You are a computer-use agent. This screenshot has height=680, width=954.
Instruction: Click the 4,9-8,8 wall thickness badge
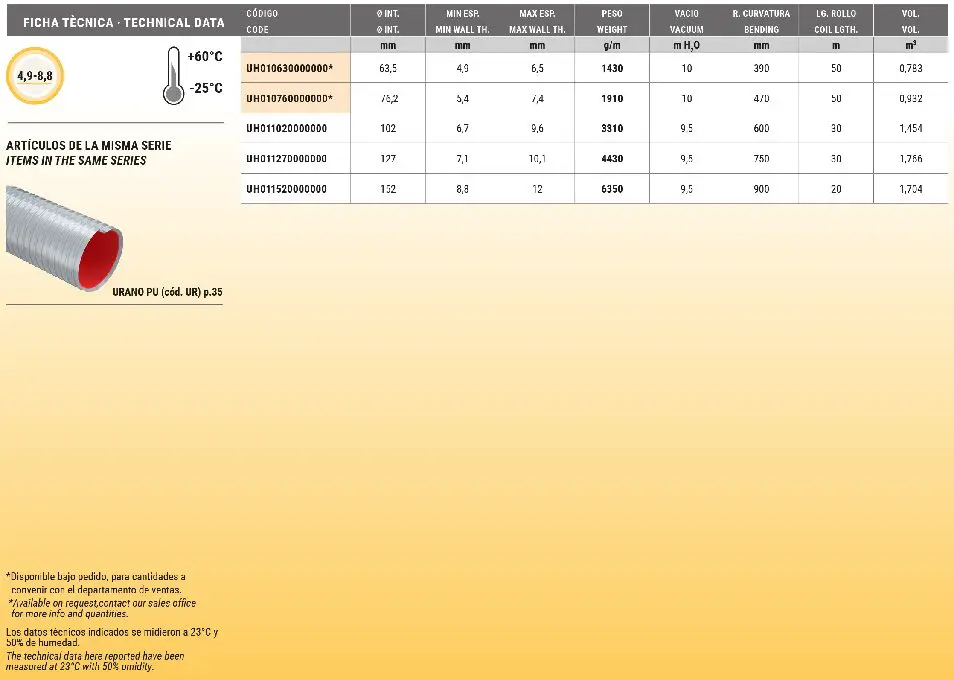click(x=34, y=76)
